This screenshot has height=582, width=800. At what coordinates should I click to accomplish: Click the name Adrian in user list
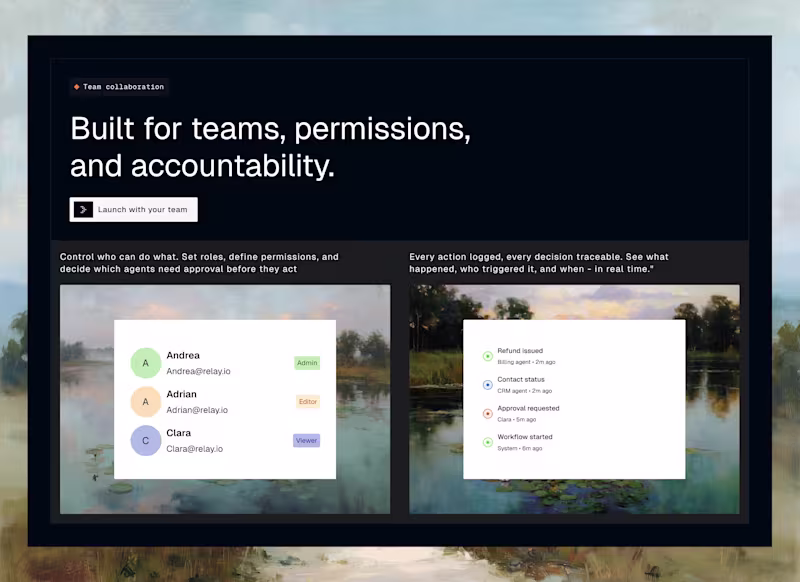coord(181,394)
